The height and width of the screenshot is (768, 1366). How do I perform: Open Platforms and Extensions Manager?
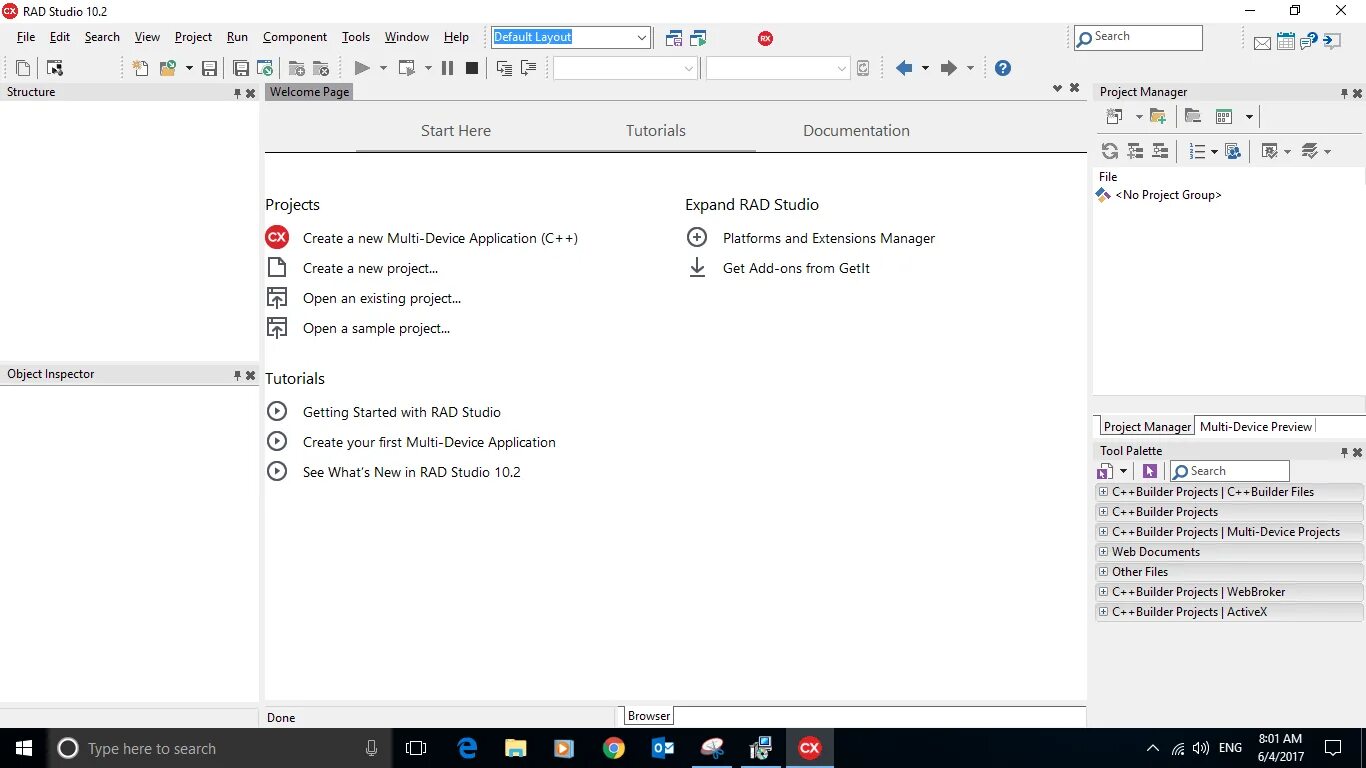[x=829, y=238]
